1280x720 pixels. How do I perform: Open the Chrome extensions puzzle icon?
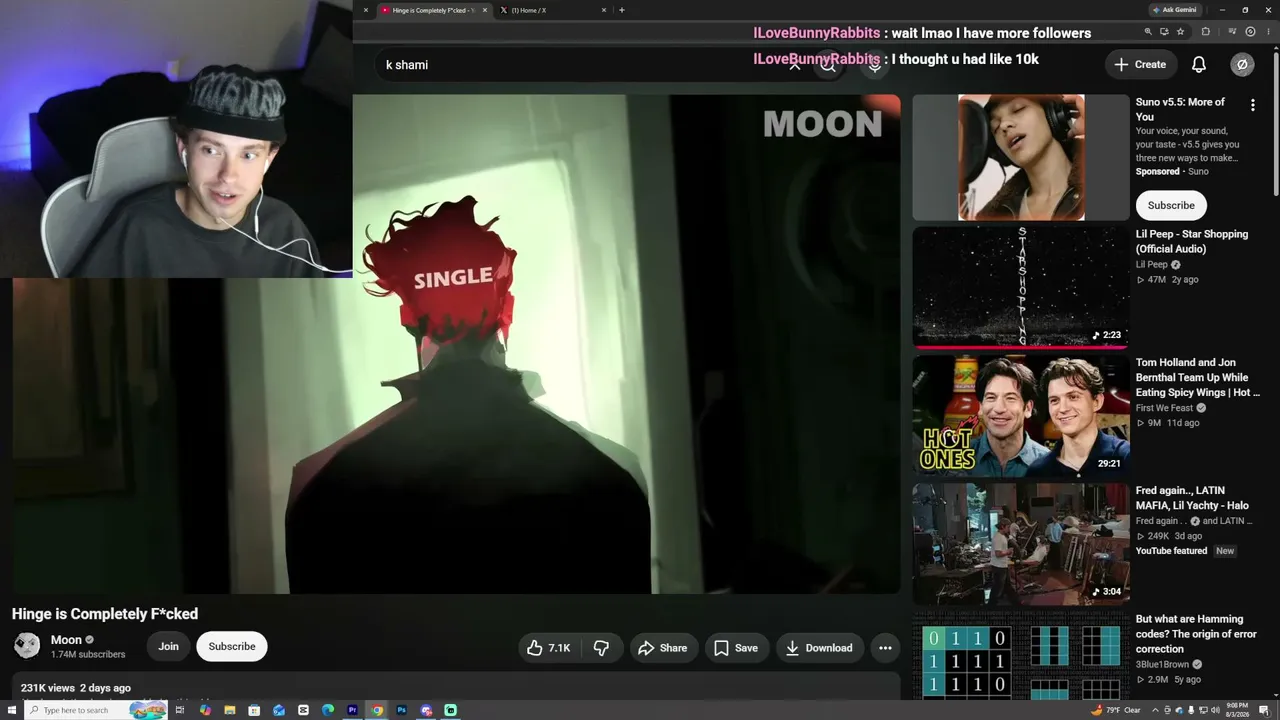tap(1205, 32)
